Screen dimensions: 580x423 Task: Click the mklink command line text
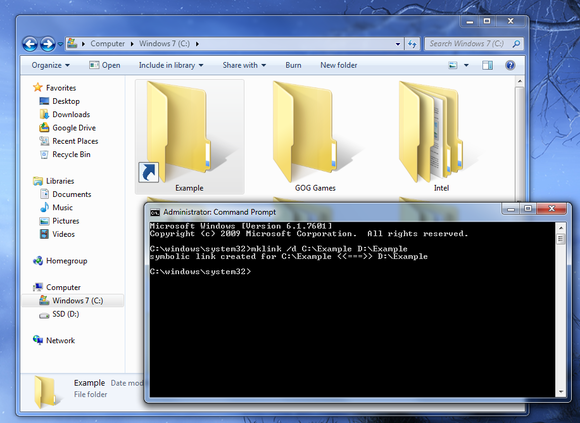(279, 249)
